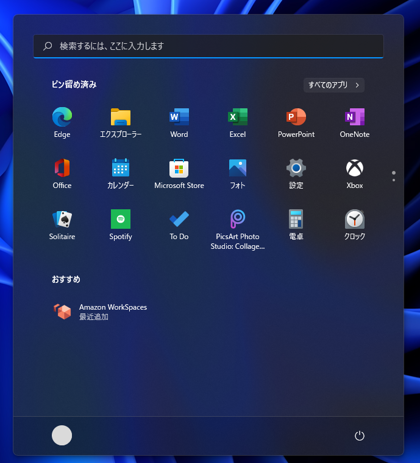The height and width of the screenshot is (463, 420).
Task: Click the power button icon
Action: [359, 436]
